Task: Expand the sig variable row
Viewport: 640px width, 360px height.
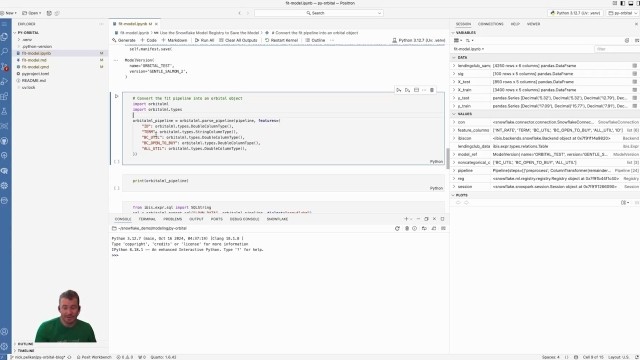Action: 454,74
